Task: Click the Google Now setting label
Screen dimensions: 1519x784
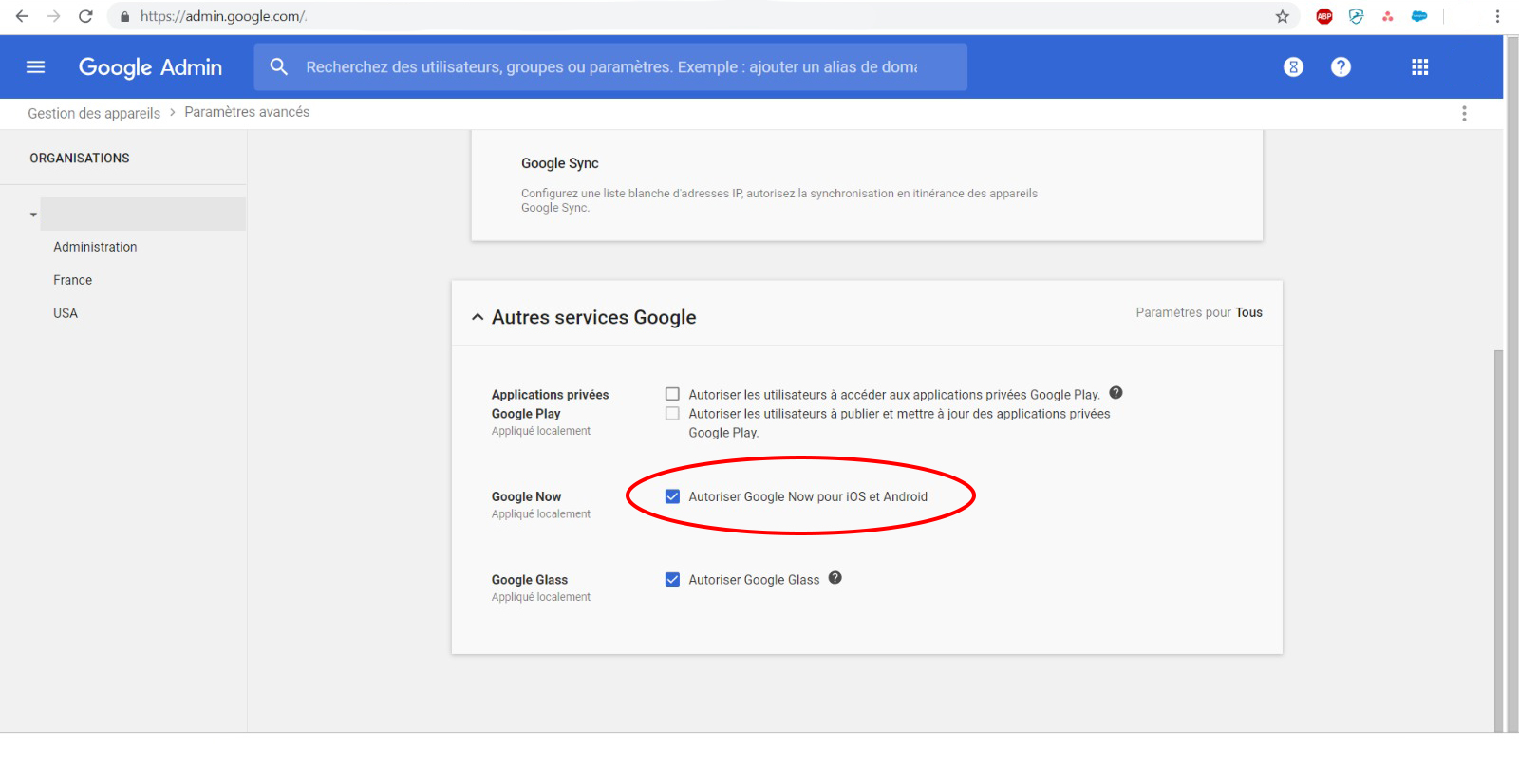Action: [526, 496]
